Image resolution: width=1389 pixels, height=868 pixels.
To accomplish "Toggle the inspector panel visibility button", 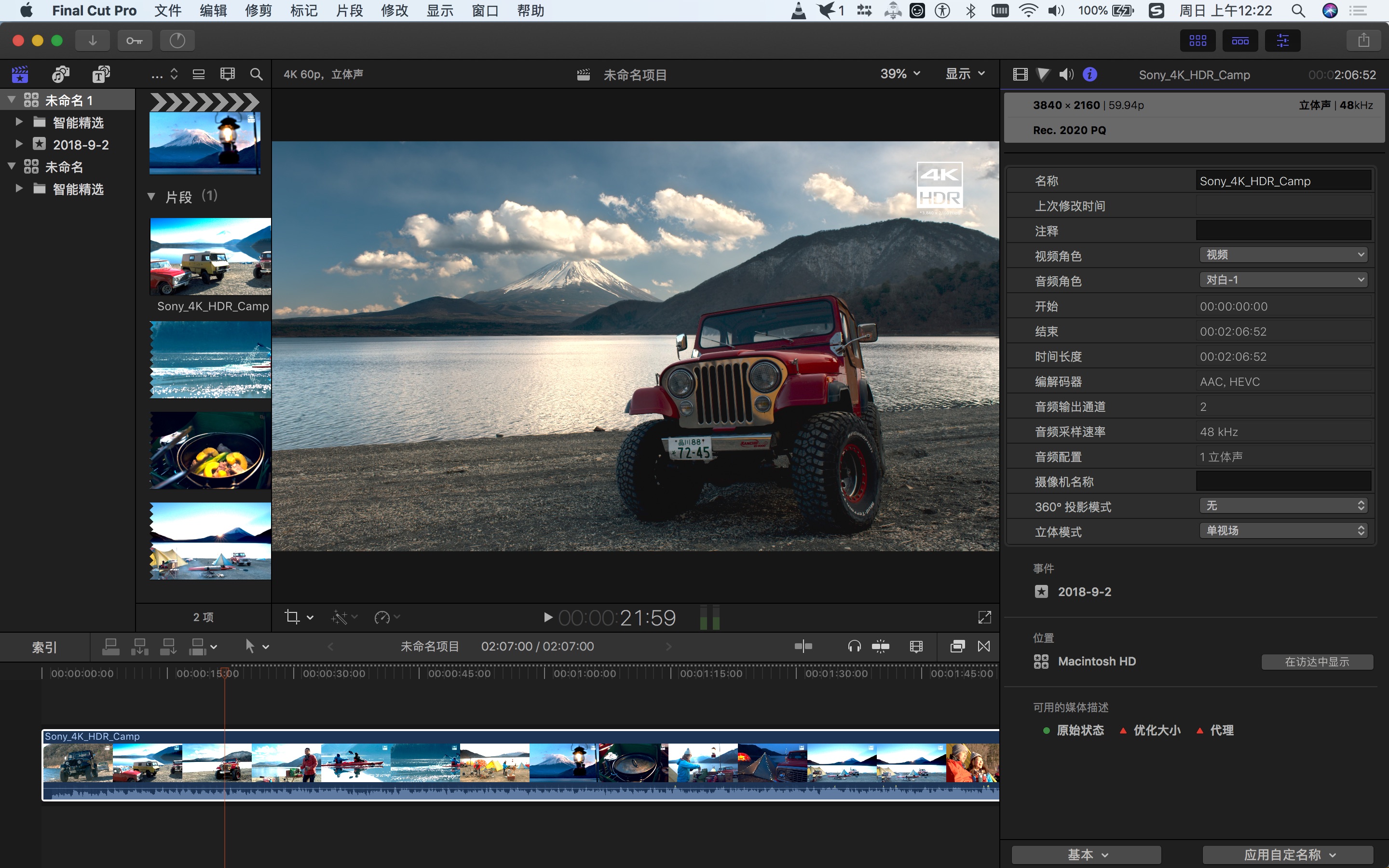I will point(1282,40).
